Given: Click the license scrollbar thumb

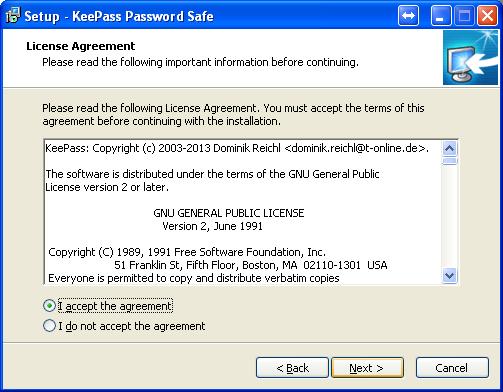Looking at the screenshot, I should click(450, 161).
